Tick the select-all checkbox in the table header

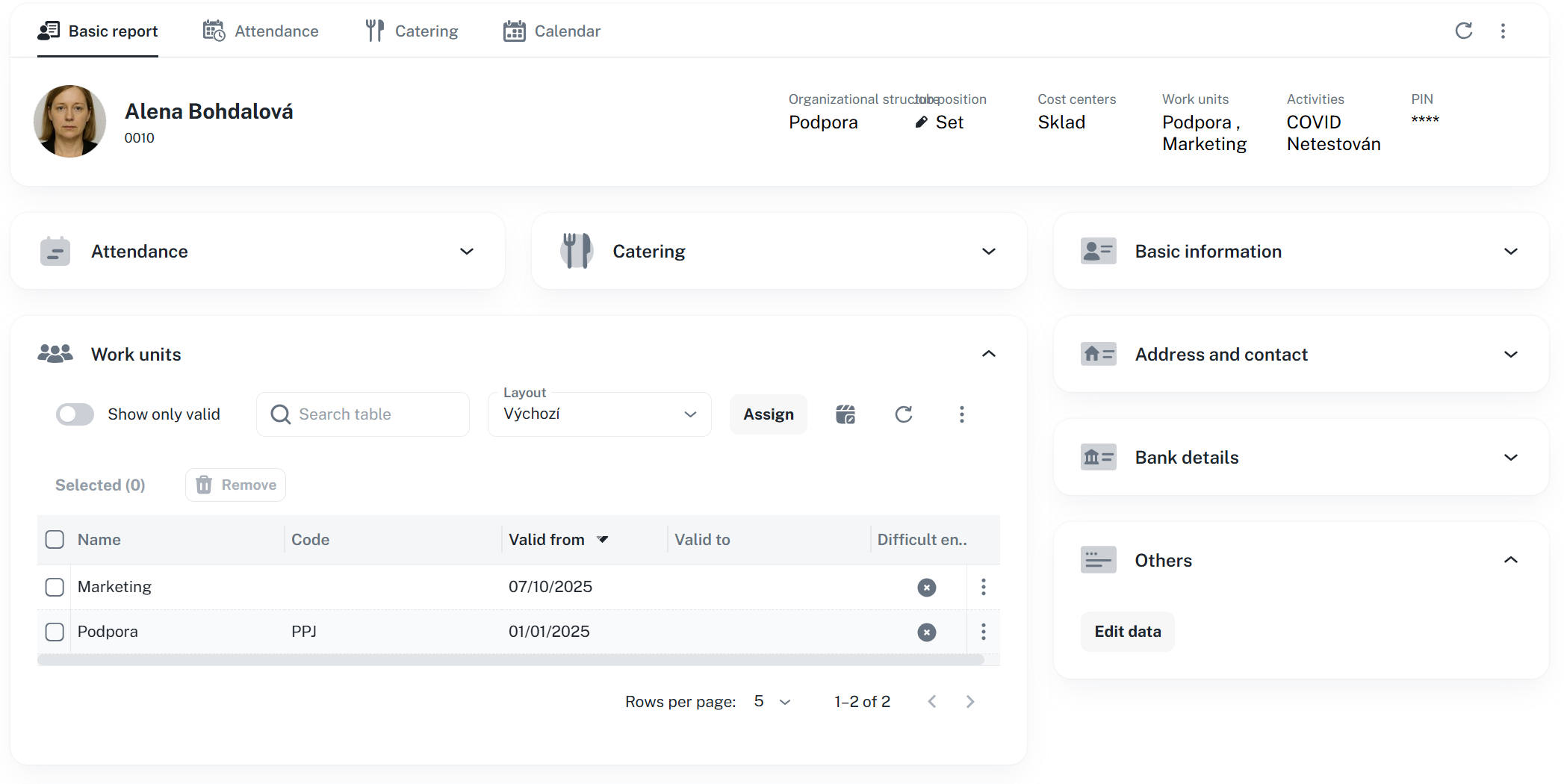click(x=55, y=539)
